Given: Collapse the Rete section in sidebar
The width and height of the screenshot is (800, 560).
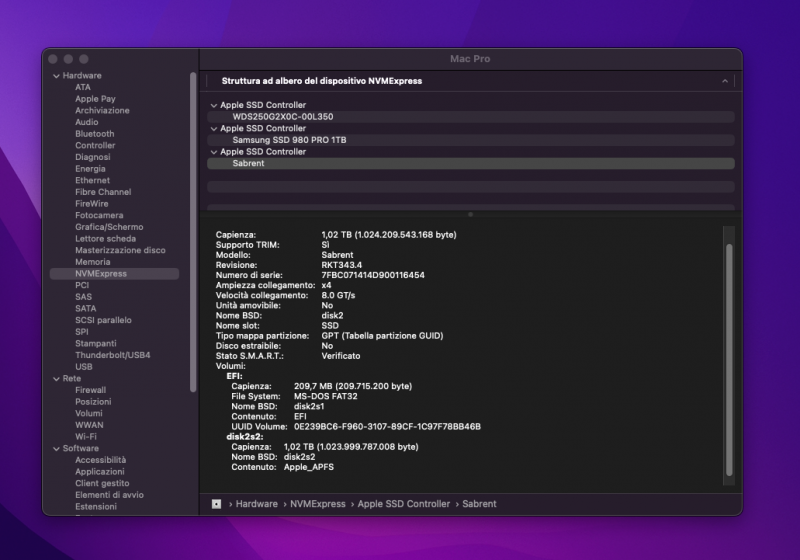Looking at the screenshot, I should pos(56,379).
